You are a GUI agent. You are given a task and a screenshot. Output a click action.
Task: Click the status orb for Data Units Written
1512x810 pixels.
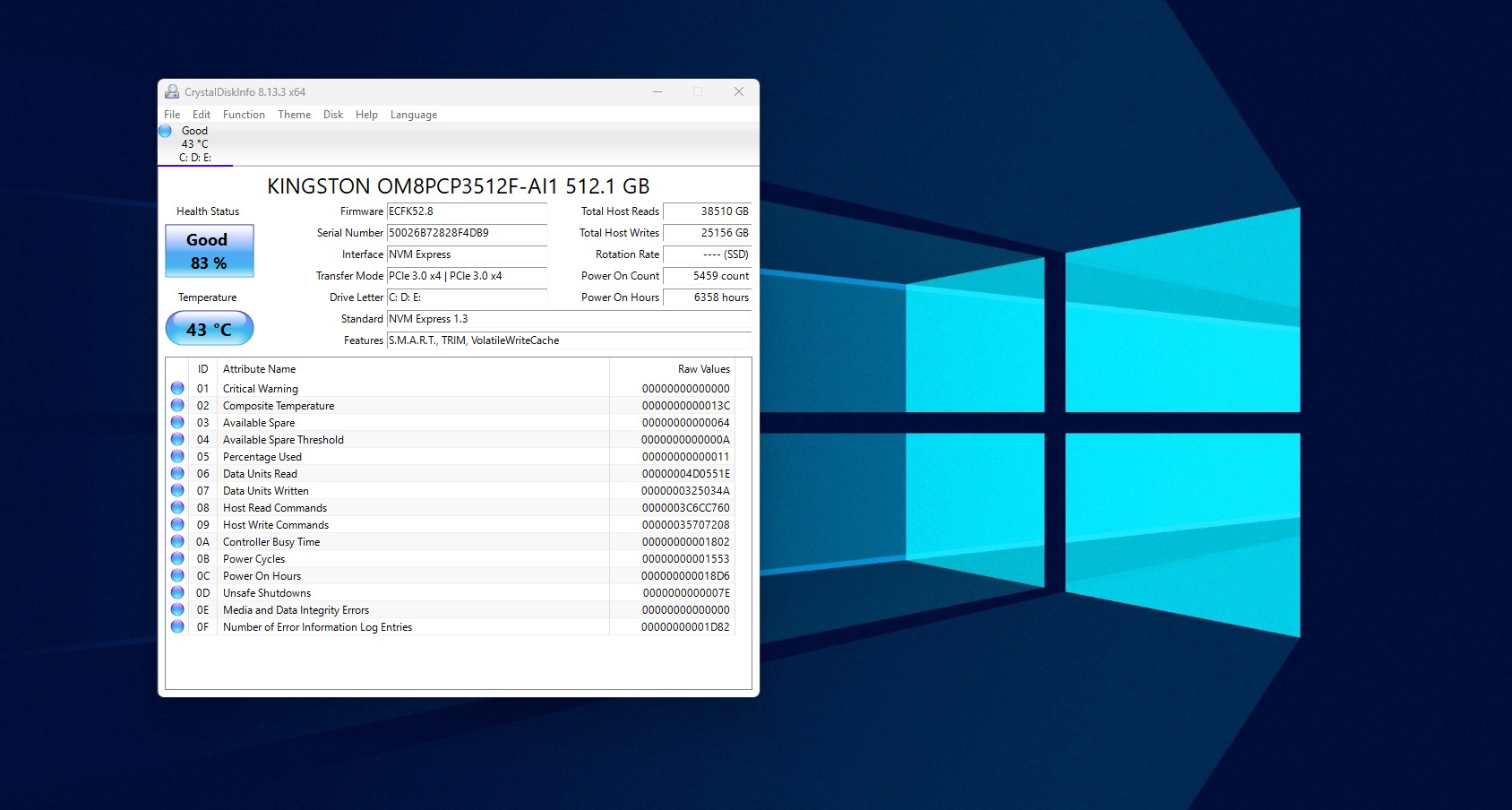(177, 490)
